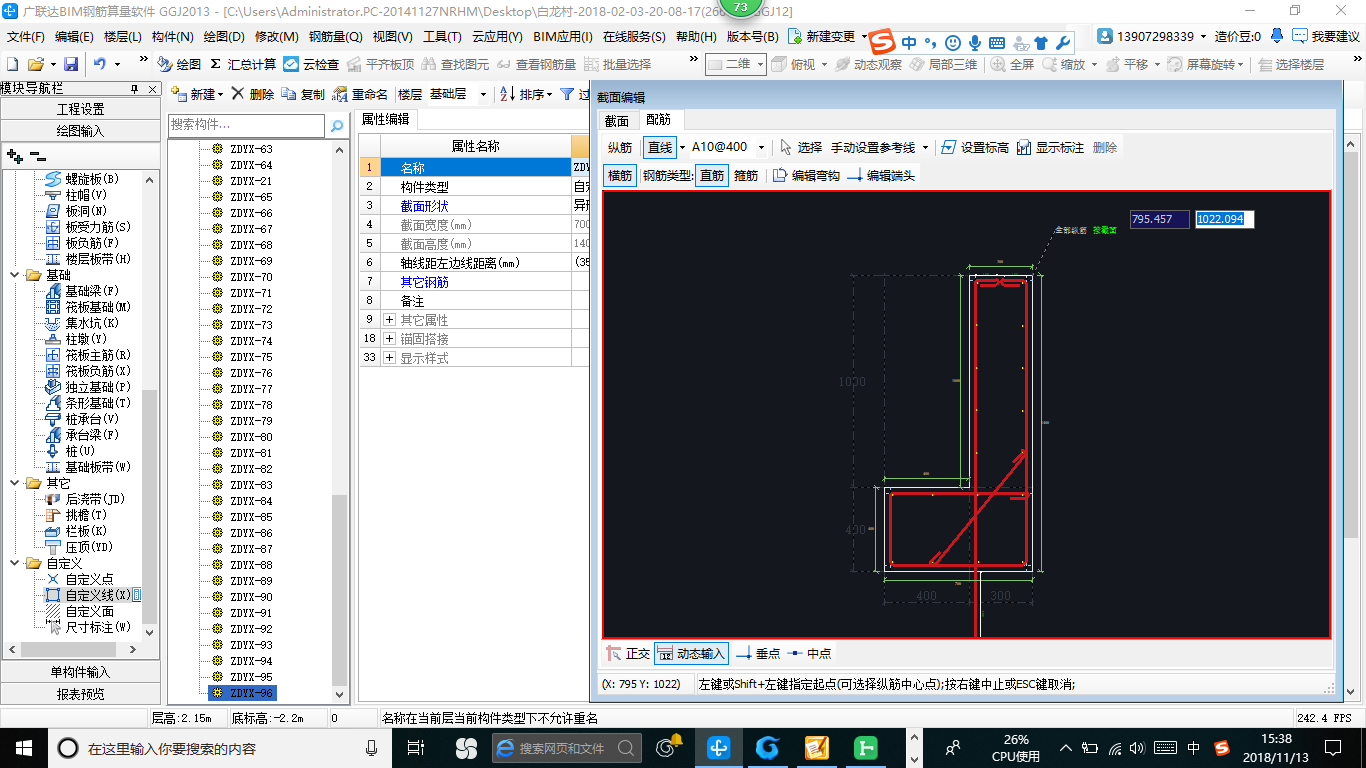Screen dimensions: 1366x768
Task: Click 编辑端头 edit end
Action: click(881, 175)
